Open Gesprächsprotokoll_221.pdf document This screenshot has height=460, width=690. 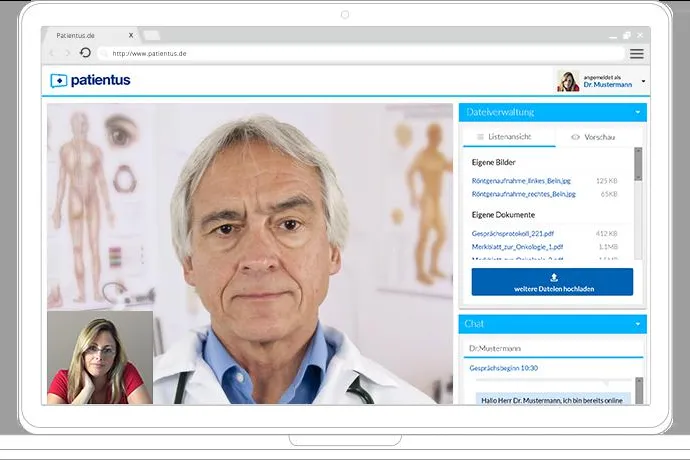pos(513,234)
